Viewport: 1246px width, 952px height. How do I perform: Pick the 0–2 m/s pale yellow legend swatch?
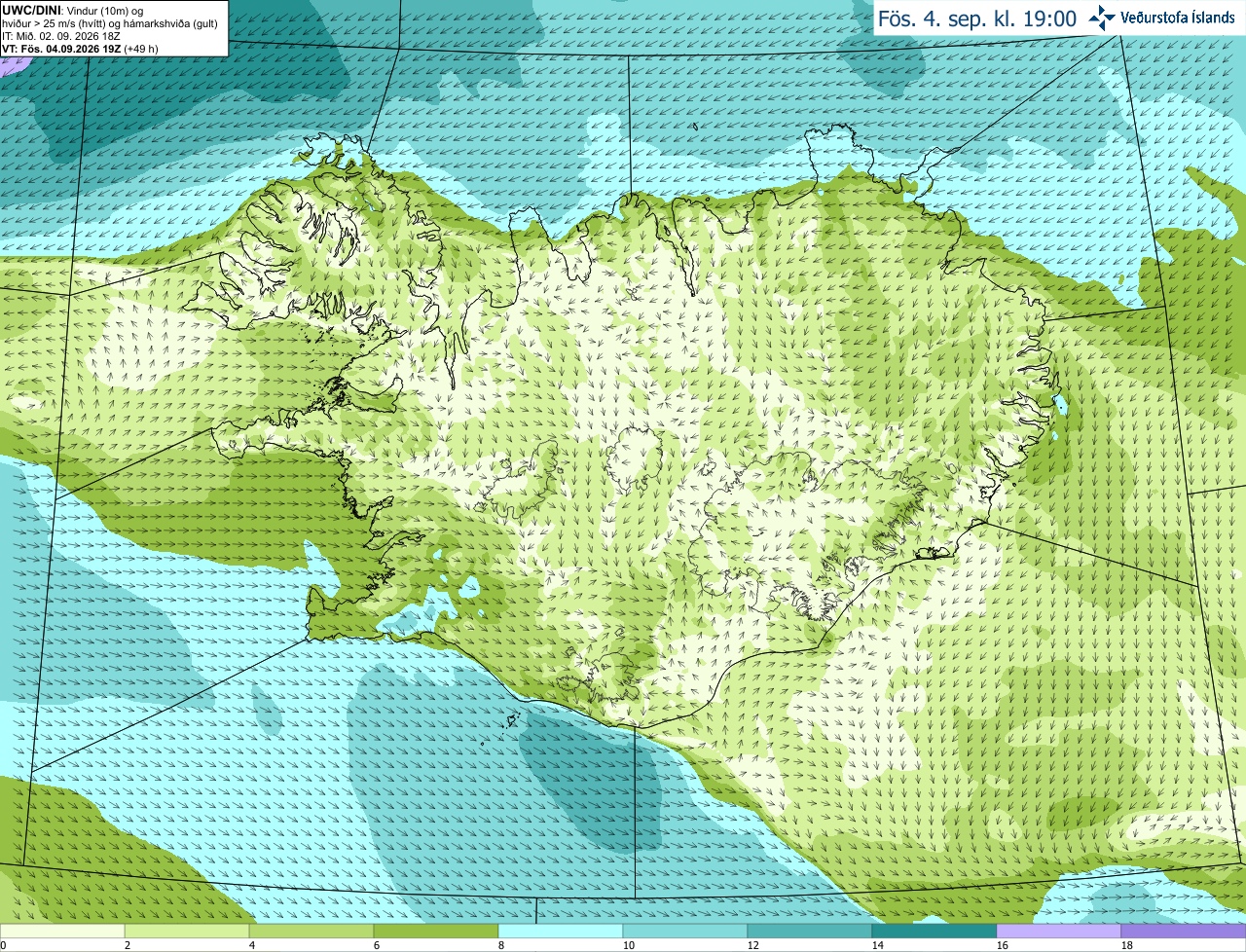62,932
